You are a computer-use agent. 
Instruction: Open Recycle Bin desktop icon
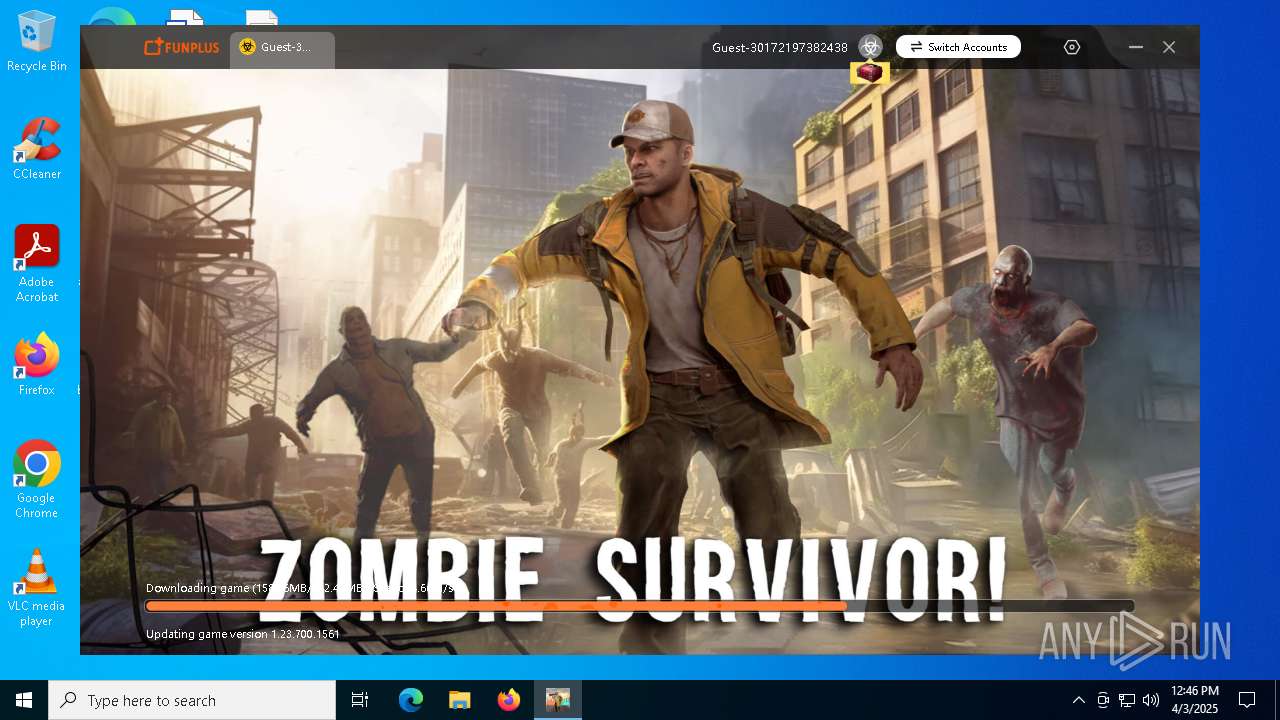pos(37,42)
